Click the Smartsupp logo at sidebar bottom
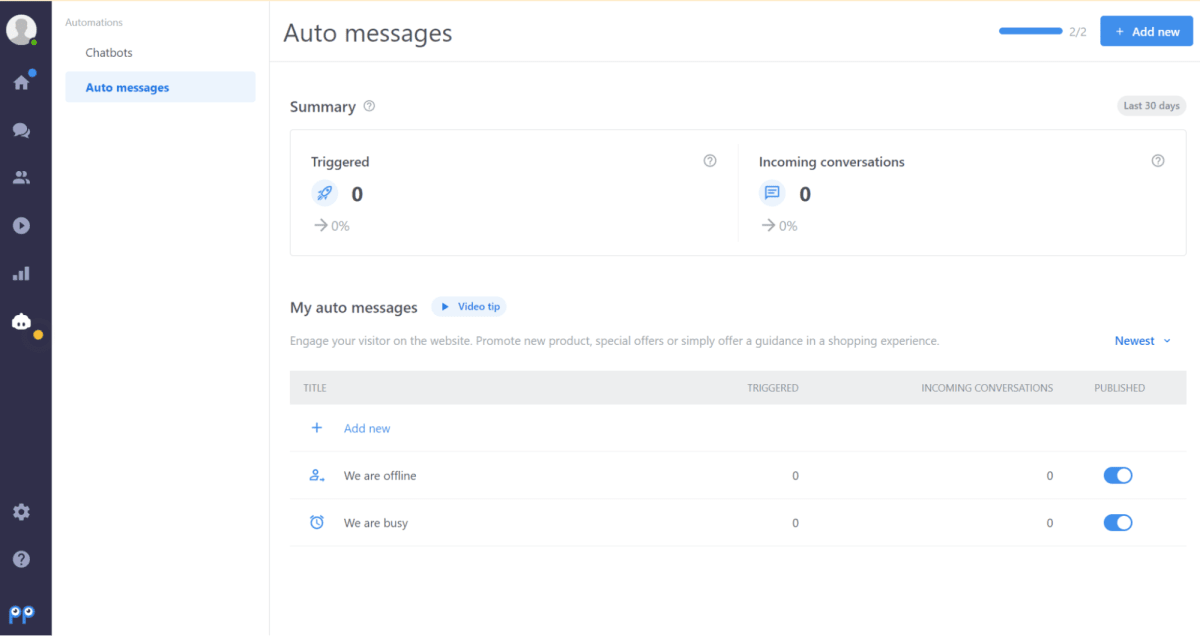Screen dimensions: 1200x636 [x=22, y=614]
